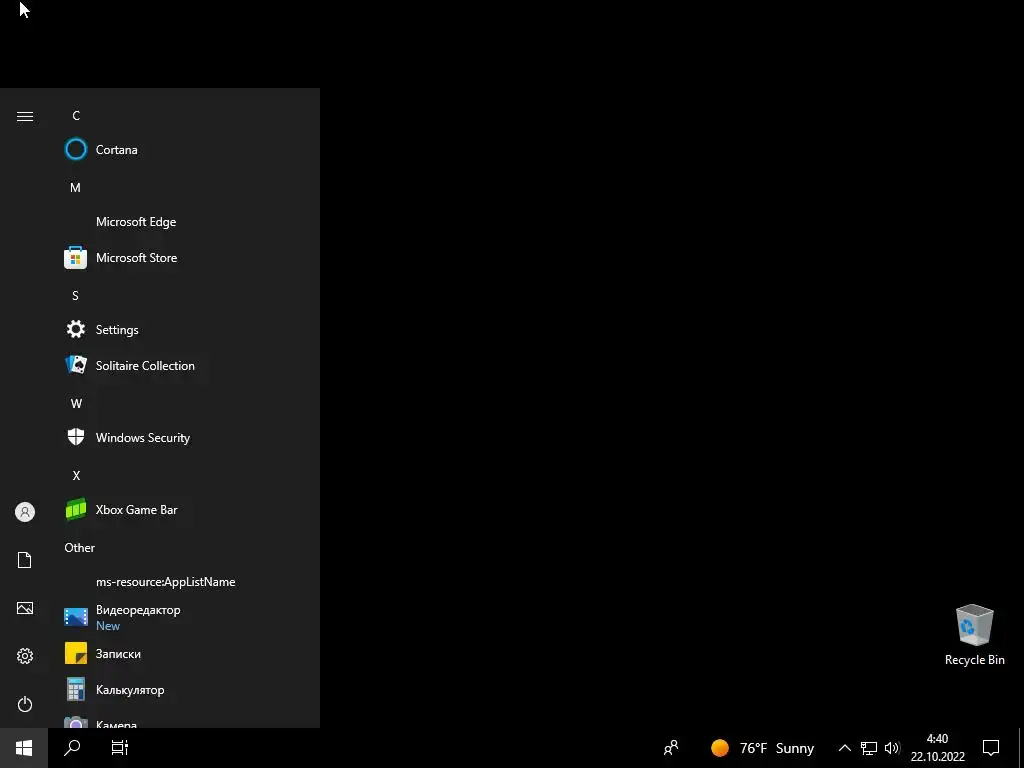
Task: Open weather widget showing 76°F Sunny
Action: 762,748
